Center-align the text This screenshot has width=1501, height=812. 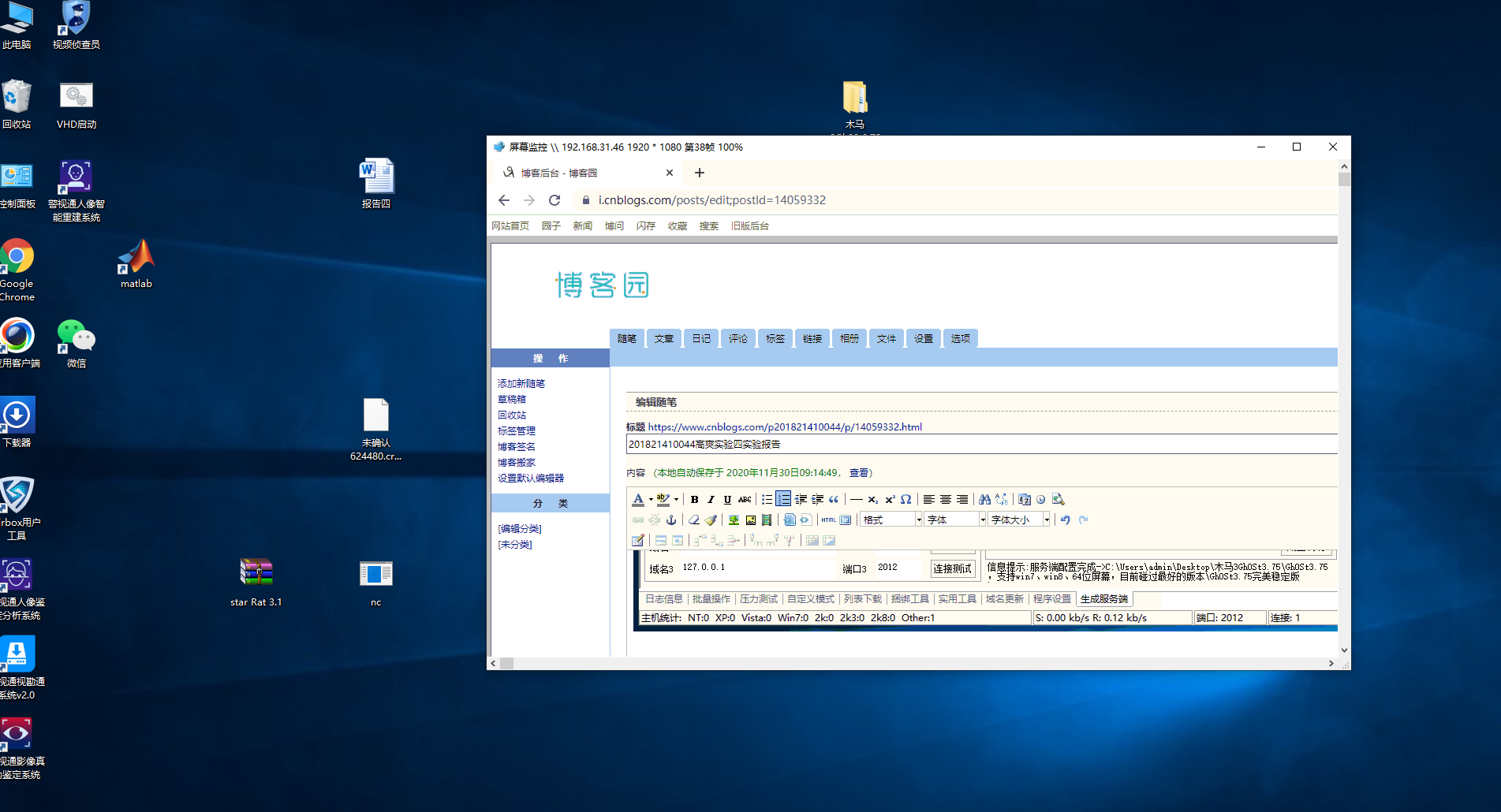pos(946,499)
